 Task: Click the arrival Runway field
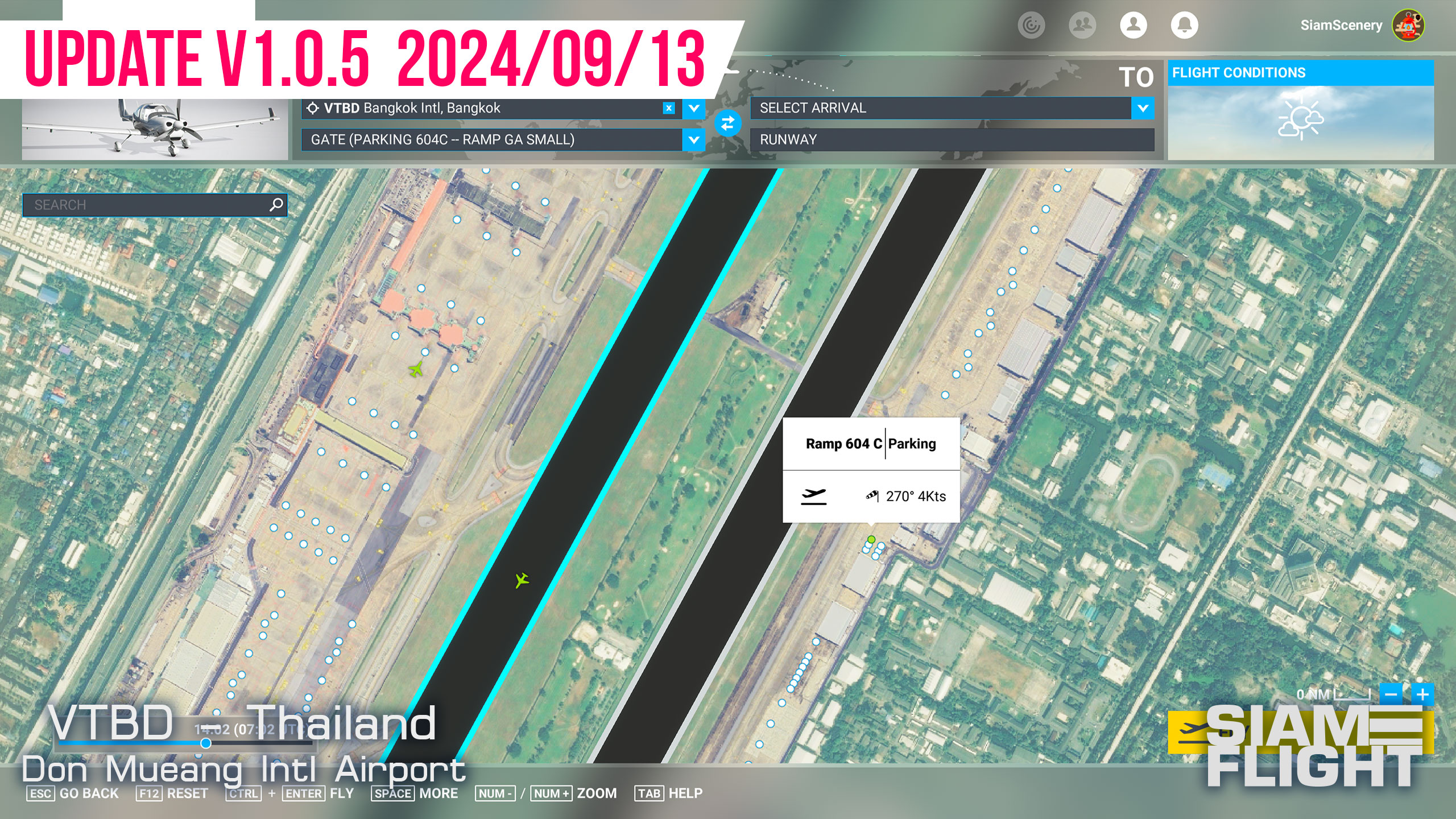coord(952,139)
